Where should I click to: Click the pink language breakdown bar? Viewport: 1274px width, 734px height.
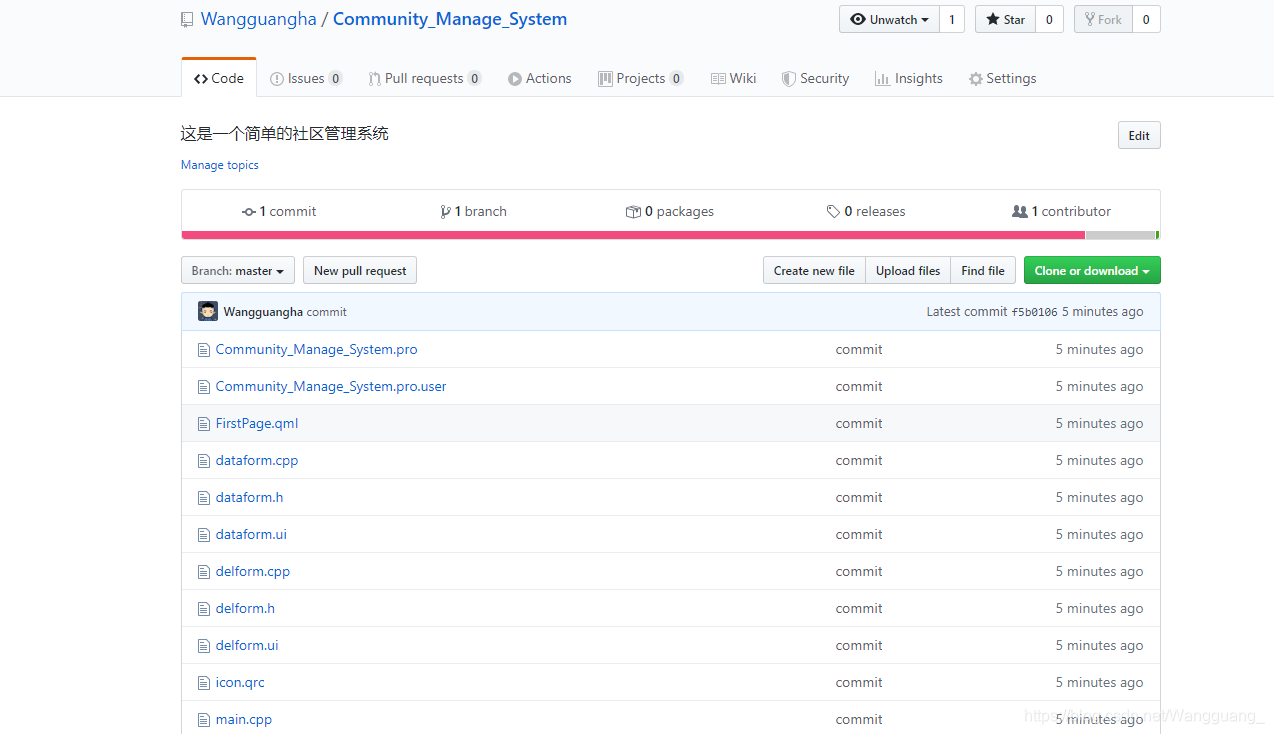pos(633,235)
